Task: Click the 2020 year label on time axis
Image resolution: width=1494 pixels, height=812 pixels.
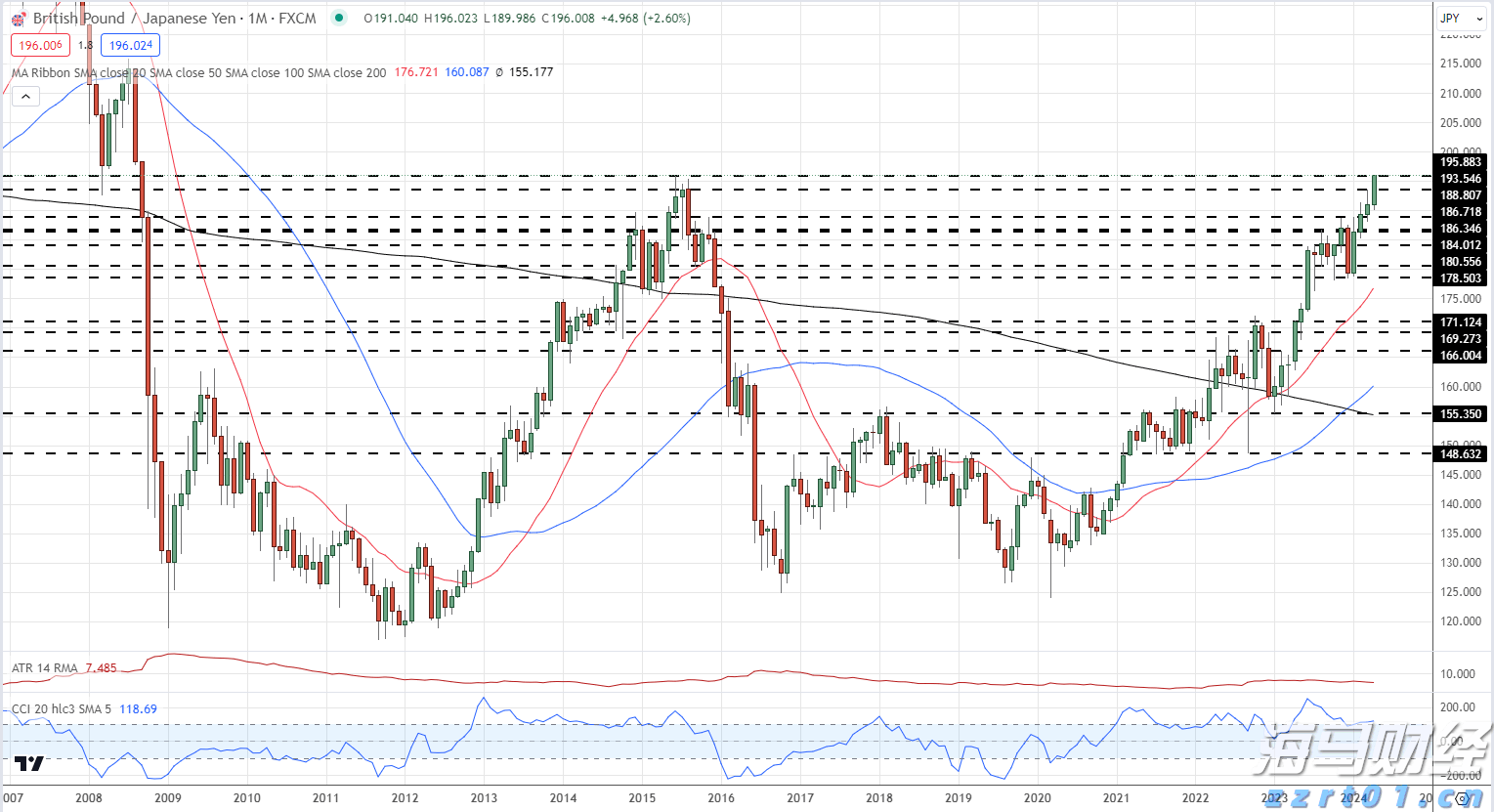Action: coord(1037,798)
